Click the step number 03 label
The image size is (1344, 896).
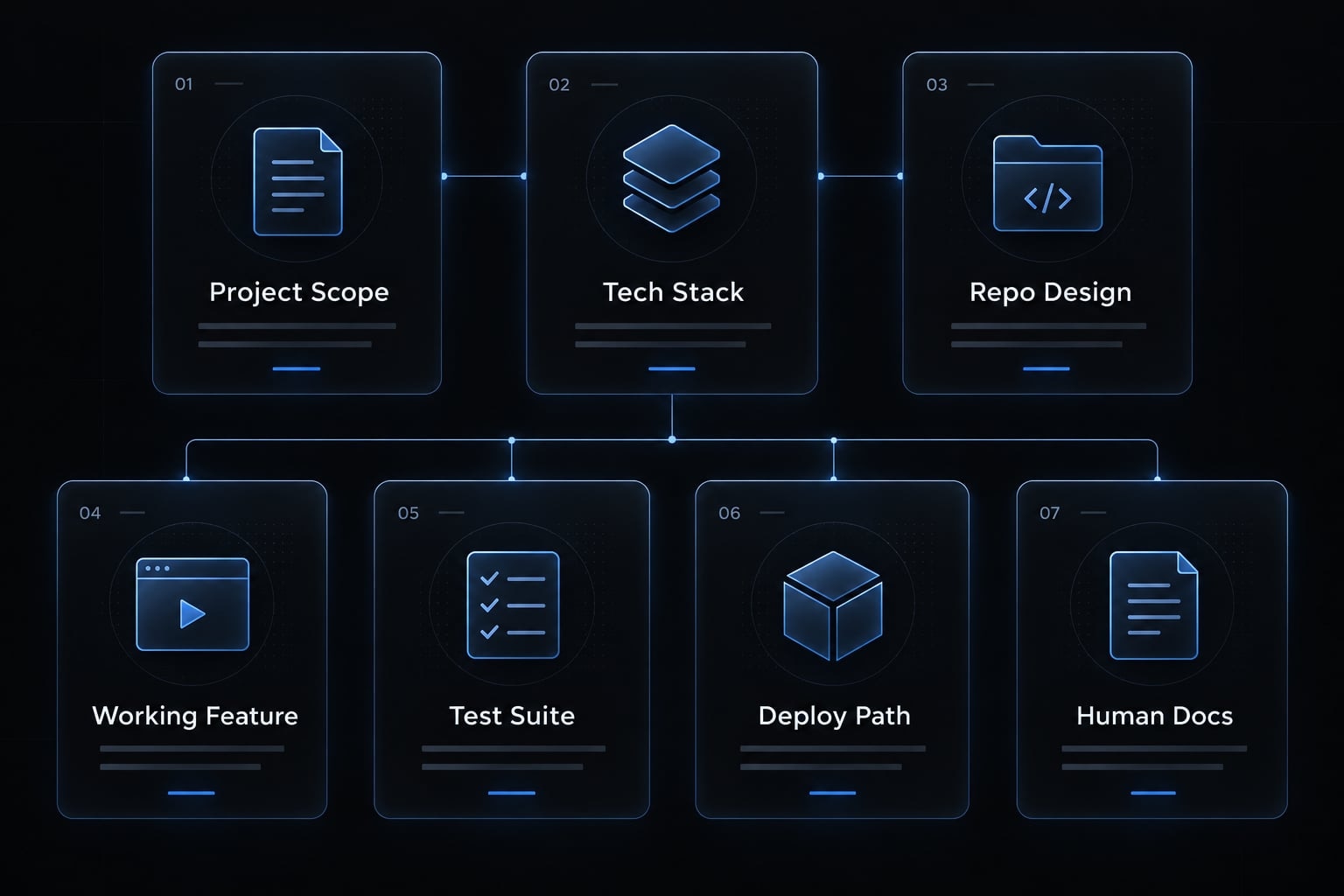point(937,85)
